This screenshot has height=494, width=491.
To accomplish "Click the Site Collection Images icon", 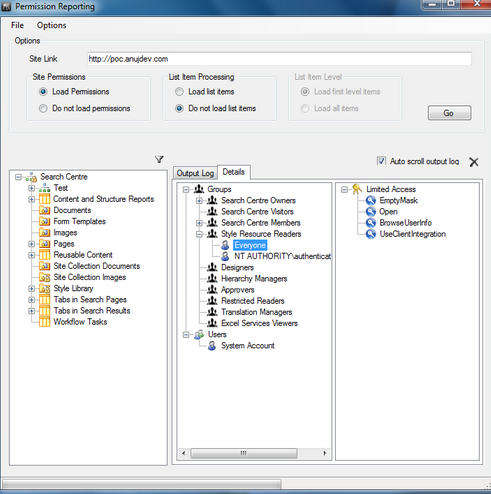I will [44, 277].
